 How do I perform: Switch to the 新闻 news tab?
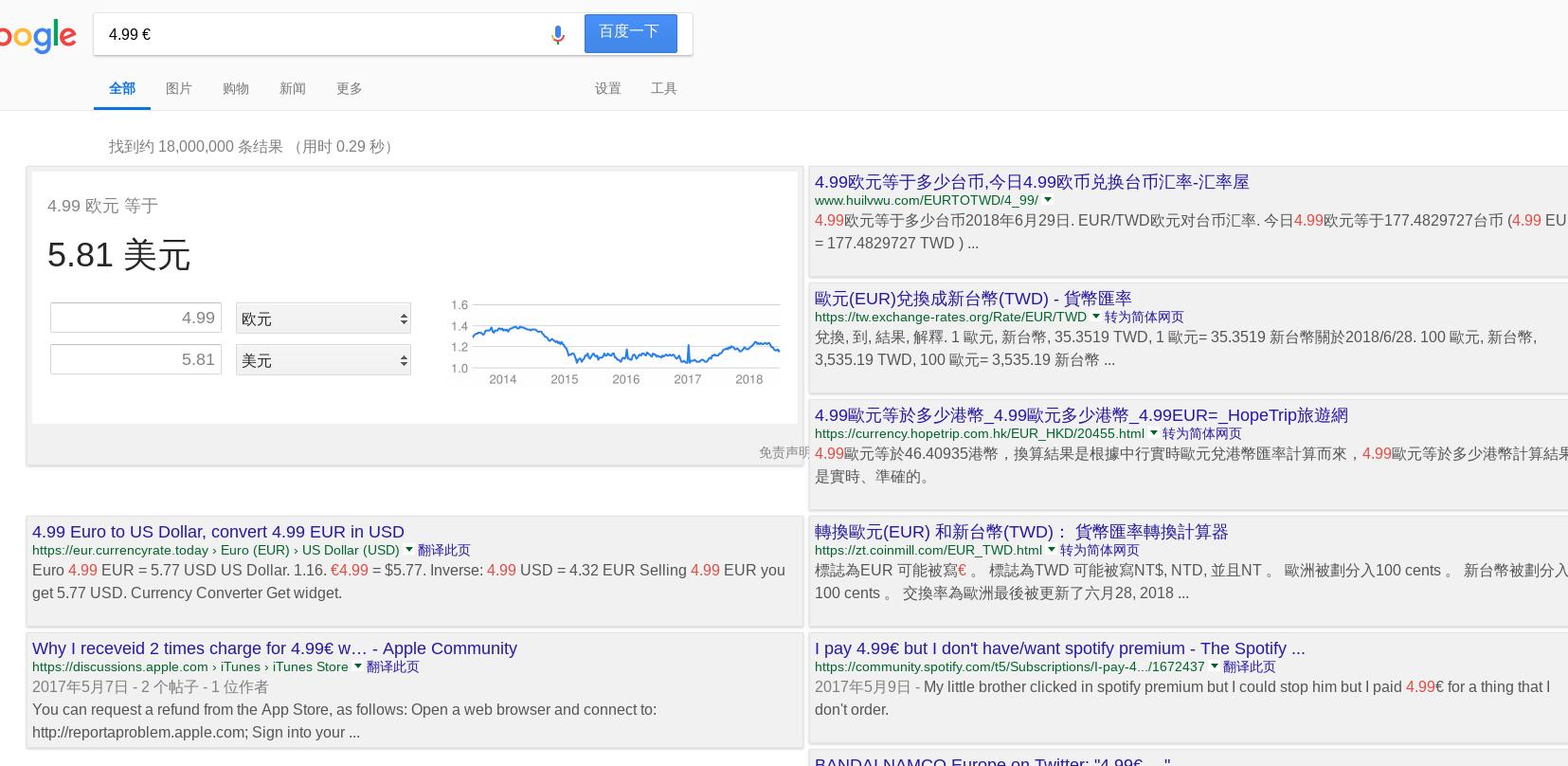[x=293, y=88]
